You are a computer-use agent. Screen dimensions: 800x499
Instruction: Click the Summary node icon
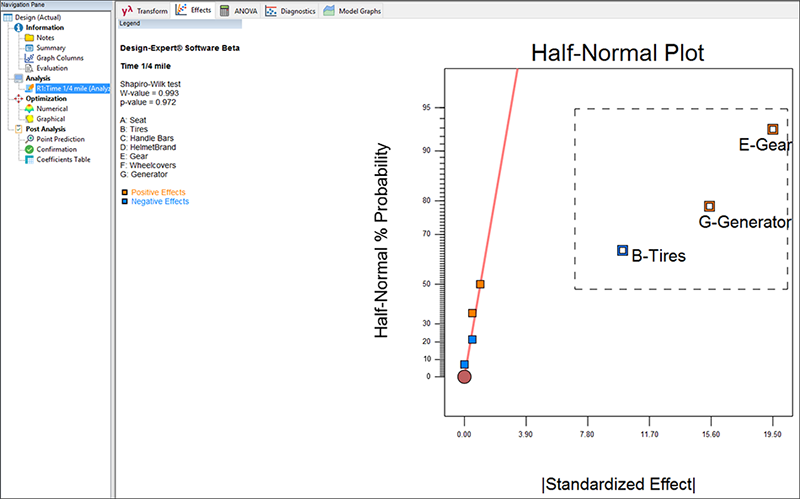click(x=29, y=47)
